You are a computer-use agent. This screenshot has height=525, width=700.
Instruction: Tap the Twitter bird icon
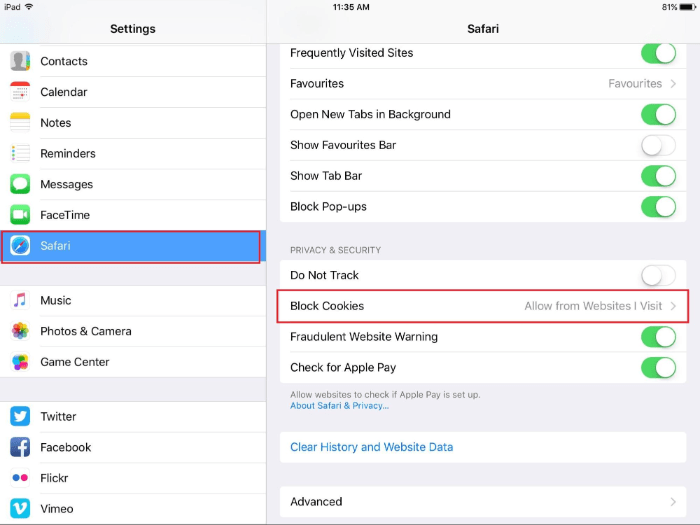point(20,416)
